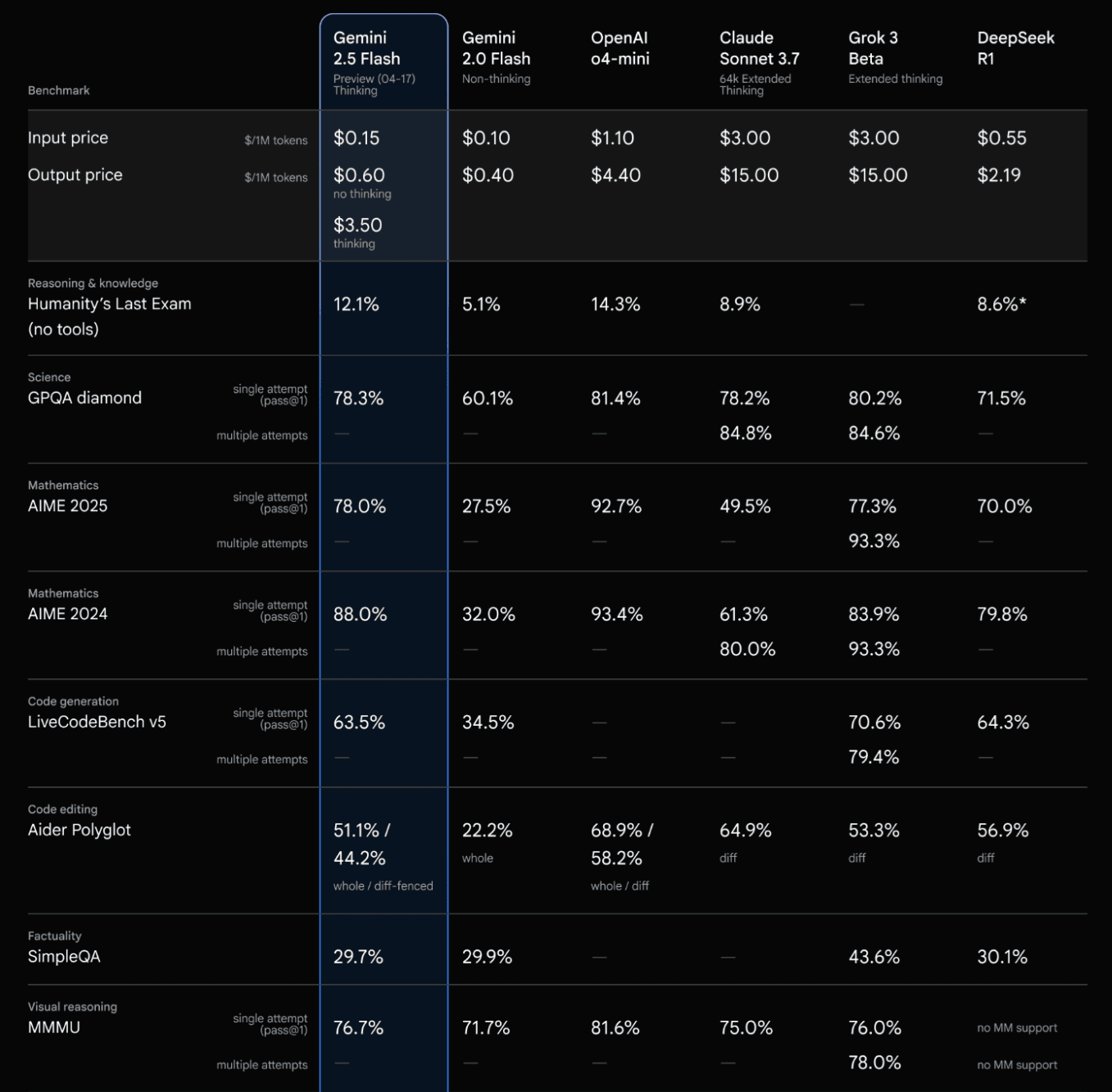Select the 43.6% SimpleQA score
Viewport: 1112px width, 1092px height.
pyautogui.click(x=874, y=957)
